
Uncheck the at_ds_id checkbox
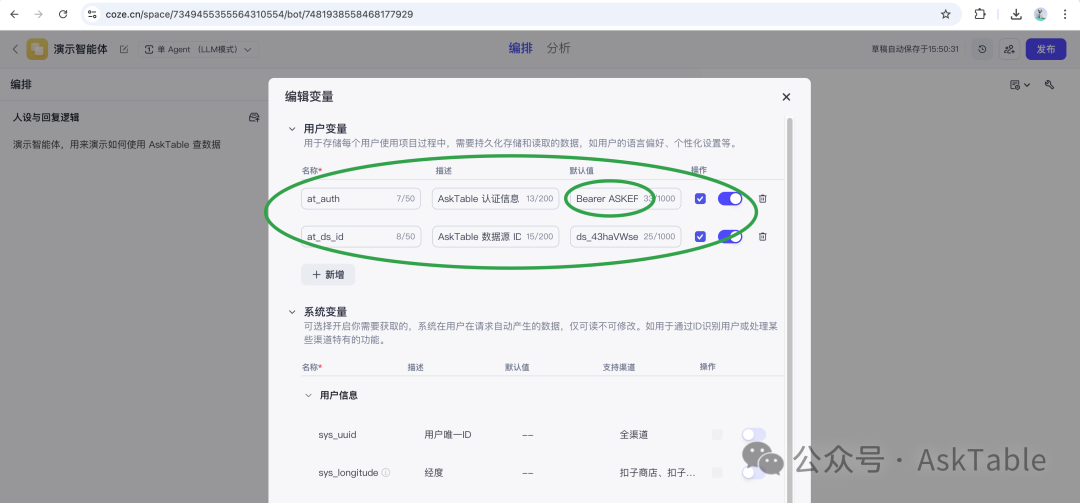(x=700, y=236)
